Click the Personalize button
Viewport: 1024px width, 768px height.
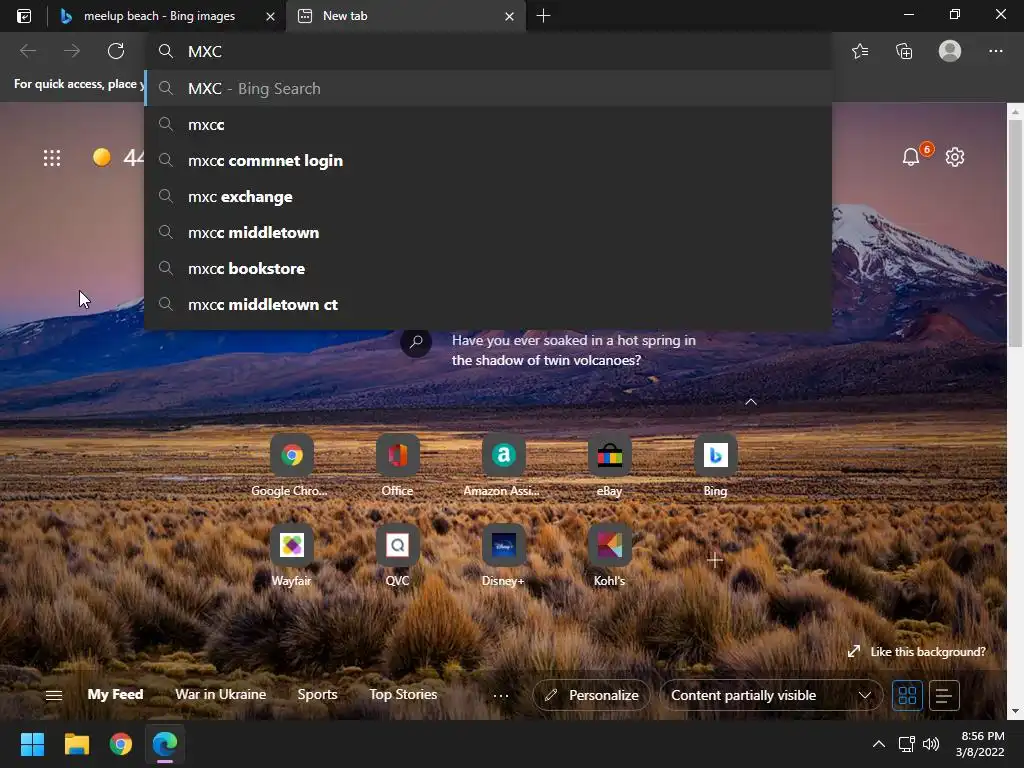592,696
